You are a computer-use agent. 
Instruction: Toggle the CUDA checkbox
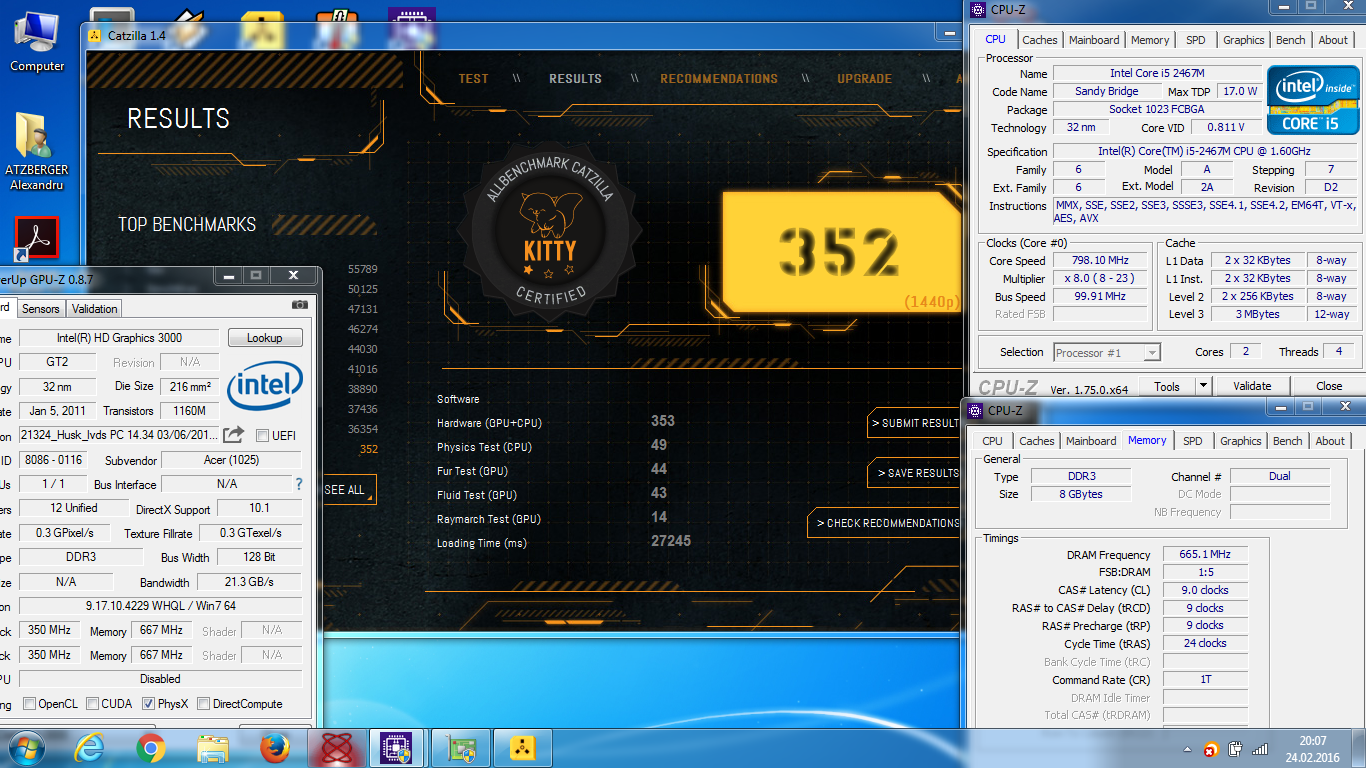tap(92, 704)
